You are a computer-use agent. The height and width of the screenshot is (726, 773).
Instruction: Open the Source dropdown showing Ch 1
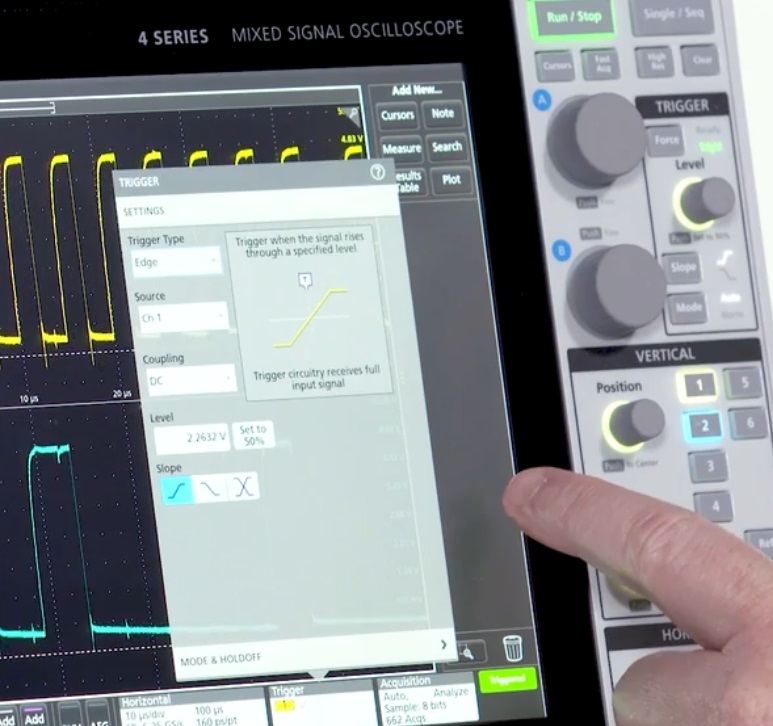pyautogui.click(x=180, y=318)
